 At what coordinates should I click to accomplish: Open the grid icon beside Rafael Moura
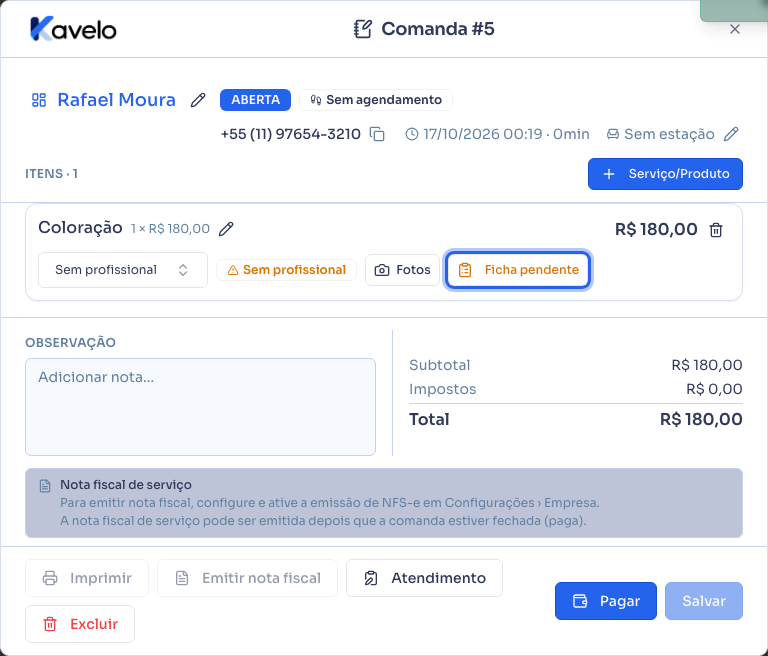tap(39, 100)
